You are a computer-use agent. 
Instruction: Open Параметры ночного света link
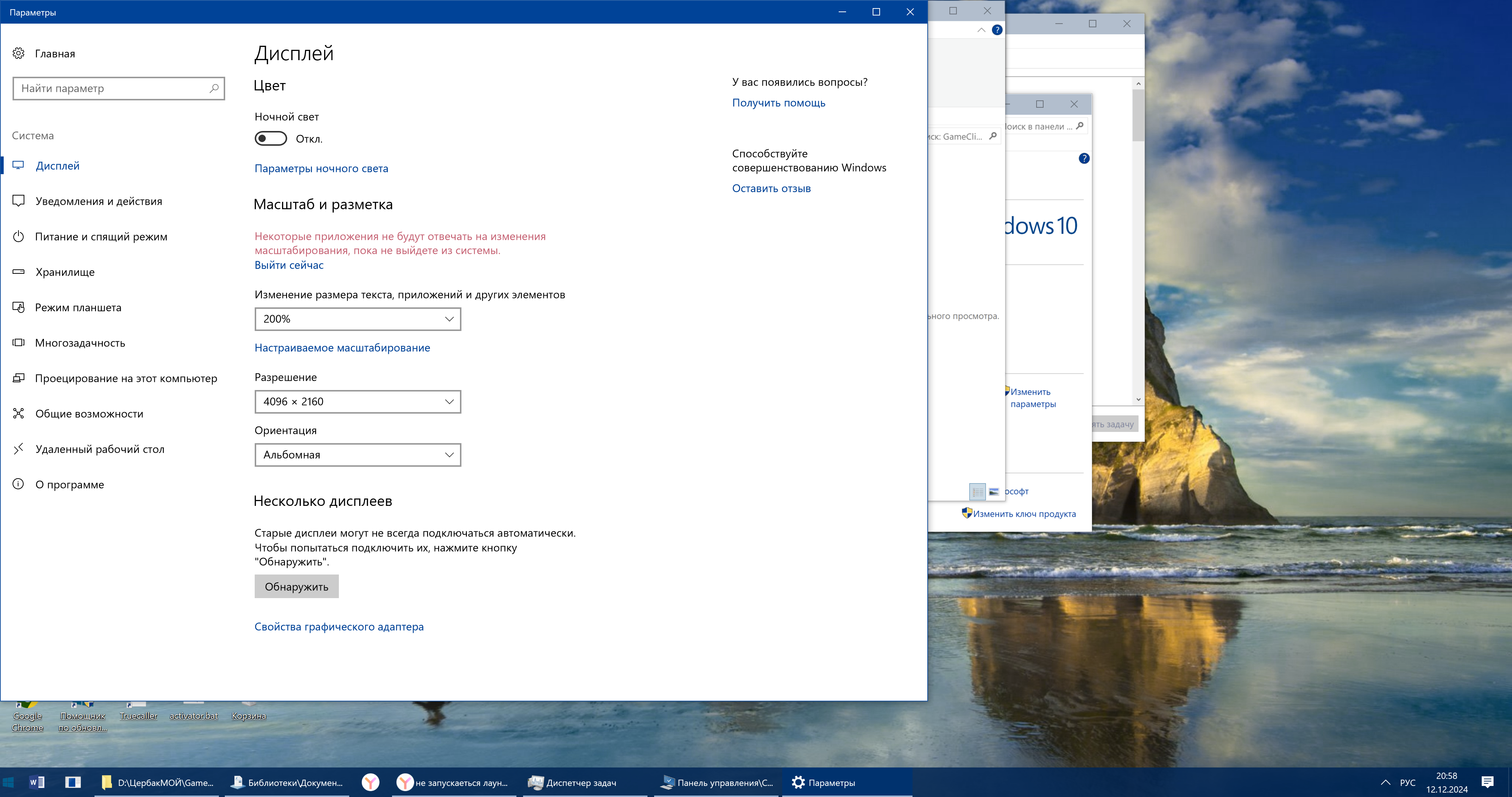tap(321, 168)
